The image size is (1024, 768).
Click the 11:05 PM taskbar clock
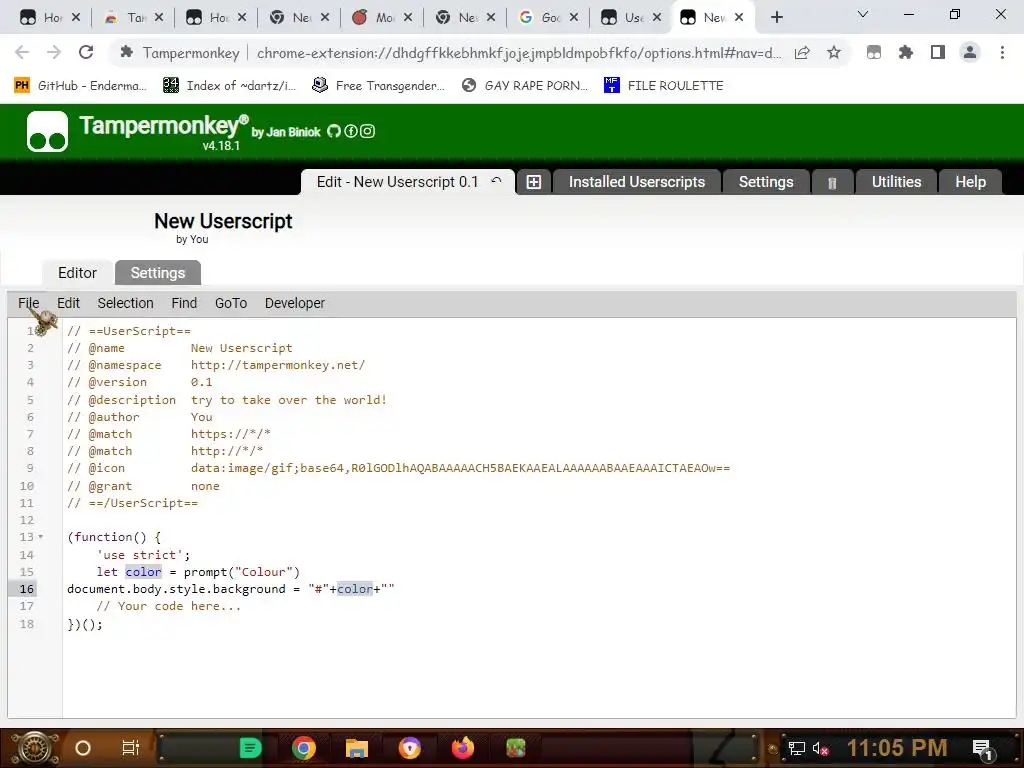click(x=897, y=748)
